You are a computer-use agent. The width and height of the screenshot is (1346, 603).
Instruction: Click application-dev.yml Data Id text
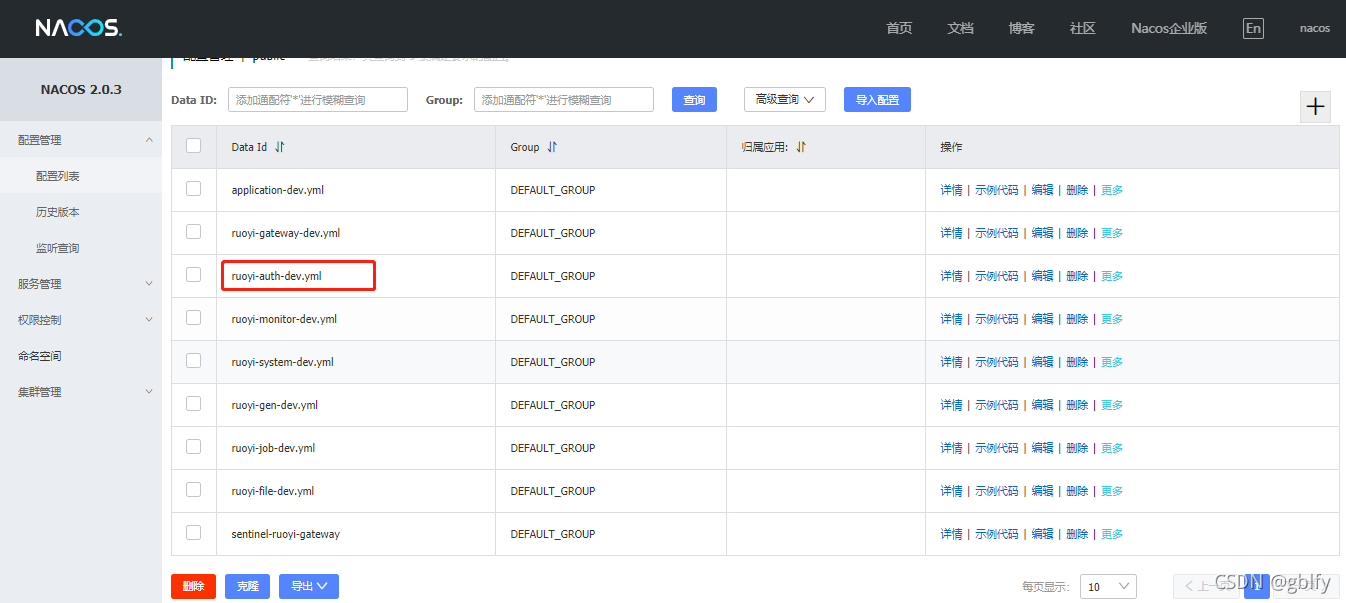277,190
